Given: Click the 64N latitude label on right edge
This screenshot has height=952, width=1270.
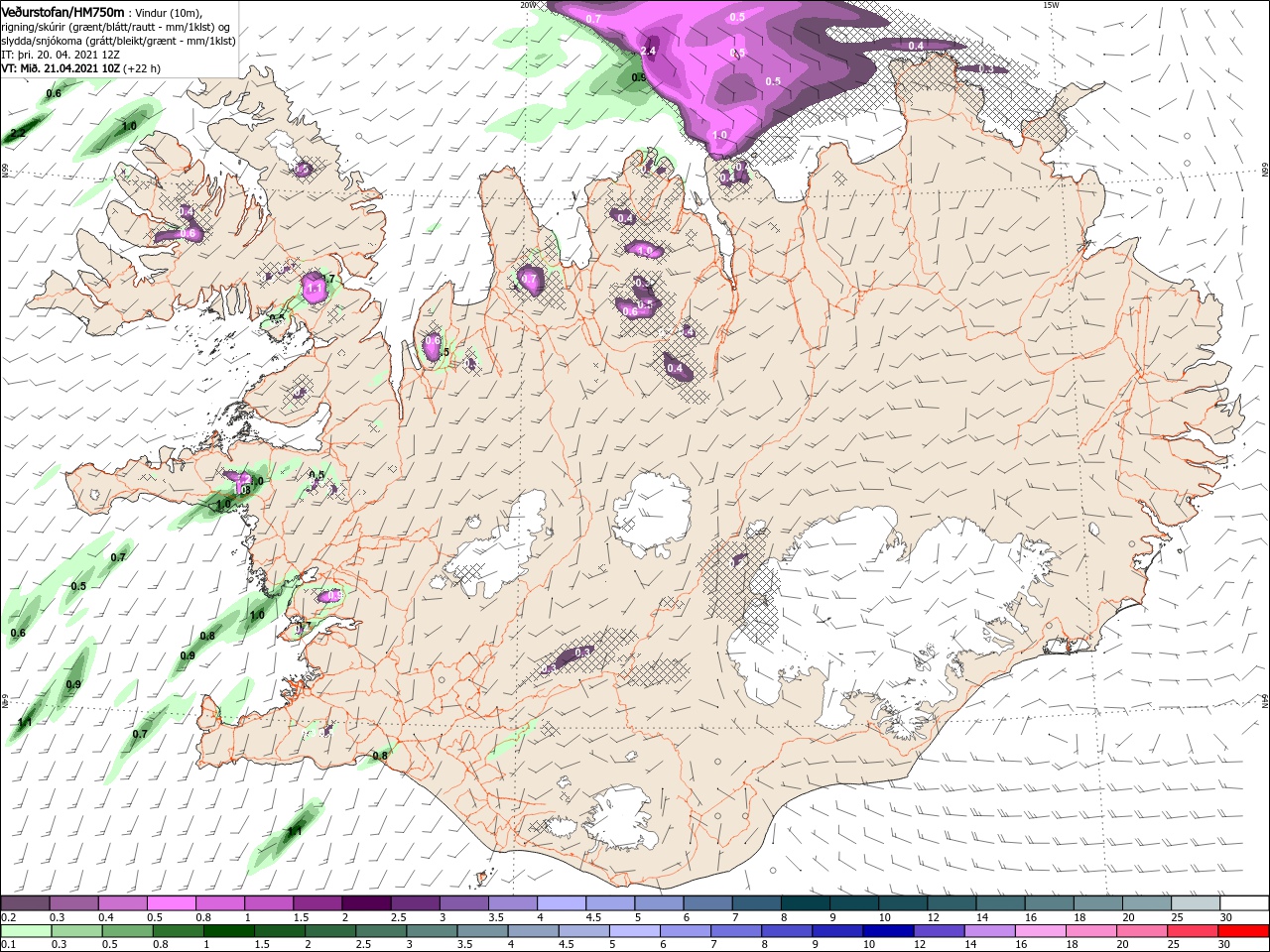Looking at the screenshot, I should (1264, 701).
